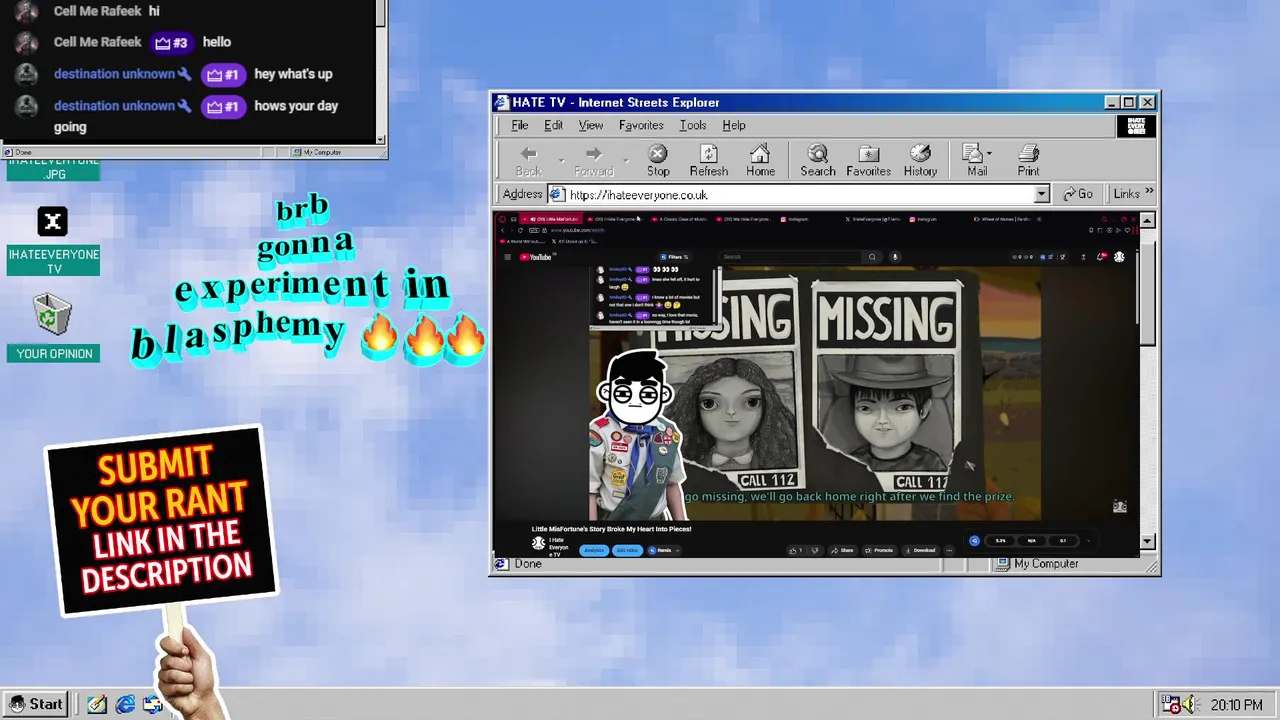Open the View menu
The width and height of the screenshot is (1280, 720).
pos(591,125)
